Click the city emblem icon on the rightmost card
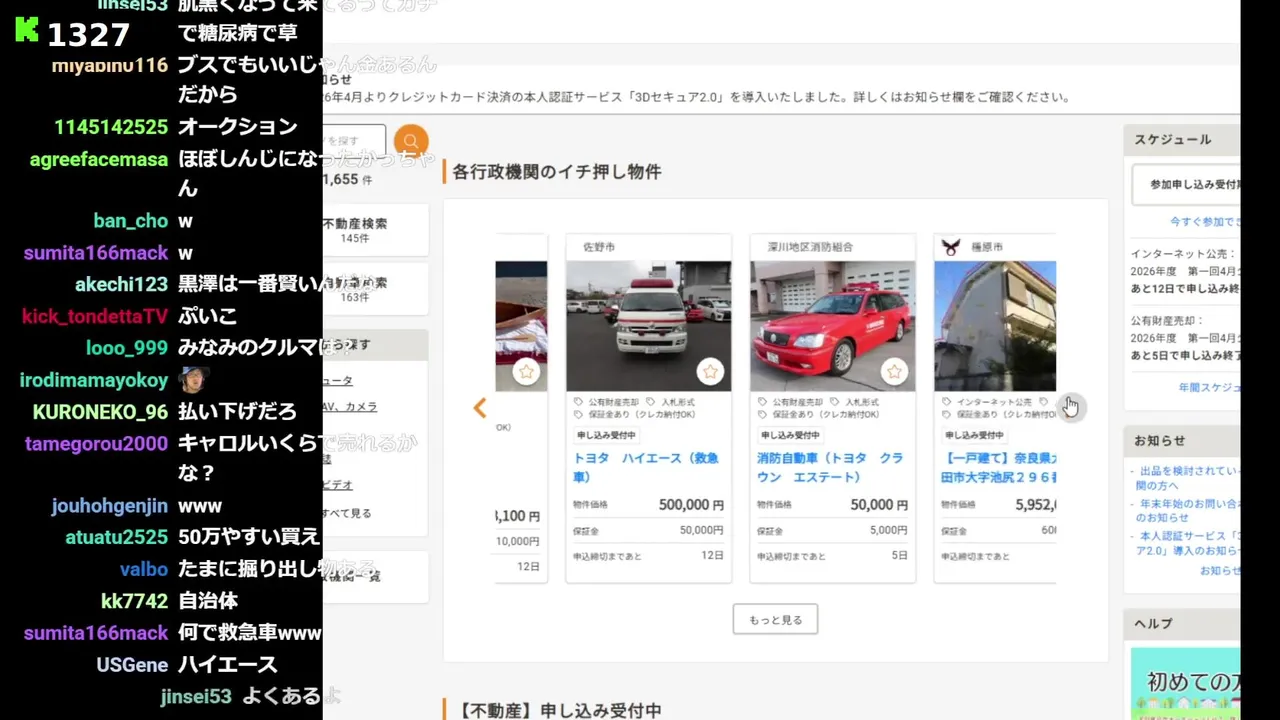Screen dimensions: 1280x720 pos(951,247)
